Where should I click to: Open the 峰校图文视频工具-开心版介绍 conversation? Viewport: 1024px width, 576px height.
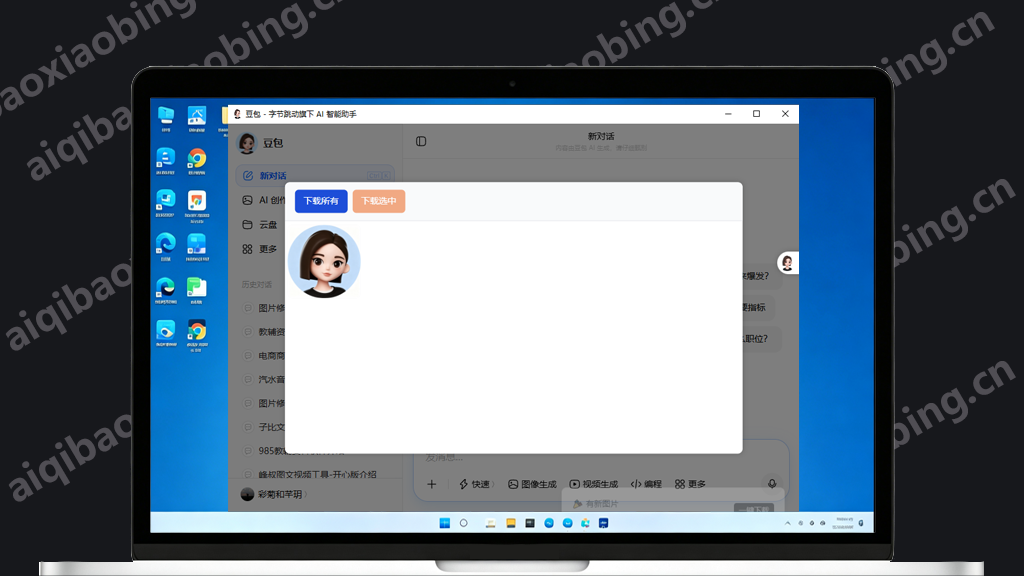(x=311, y=474)
